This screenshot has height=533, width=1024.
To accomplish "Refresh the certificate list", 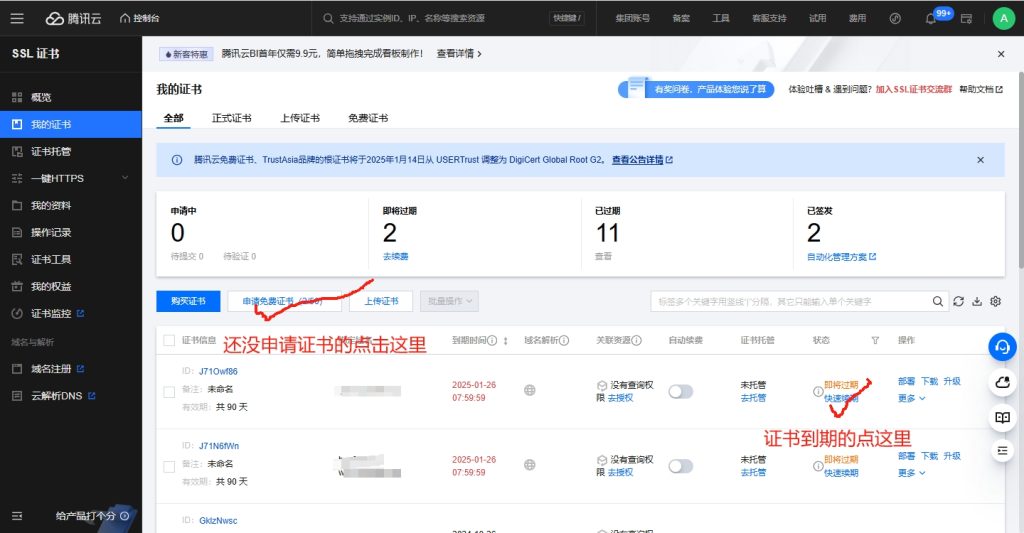I will pyautogui.click(x=958, y=301).
